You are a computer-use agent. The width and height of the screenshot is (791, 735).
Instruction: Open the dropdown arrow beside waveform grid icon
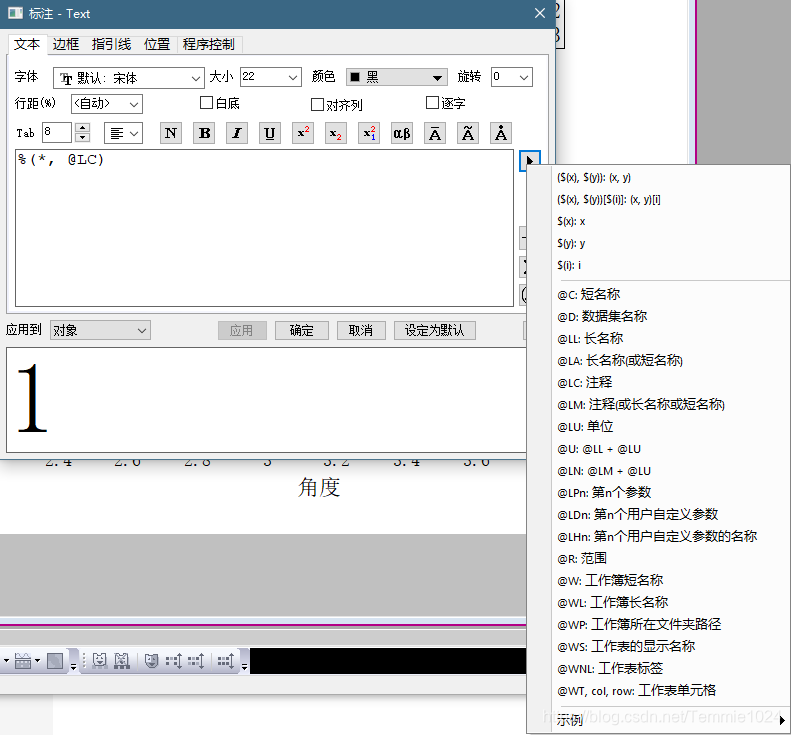coord(37,660)
